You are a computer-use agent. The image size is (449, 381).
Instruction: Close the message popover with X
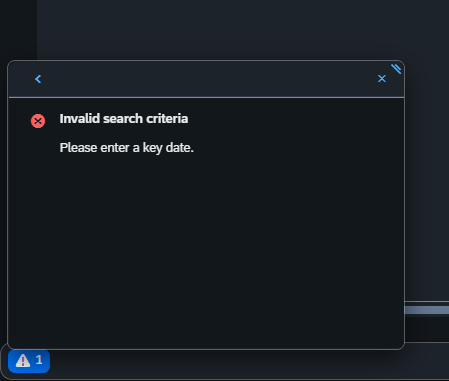click(382, 79)
